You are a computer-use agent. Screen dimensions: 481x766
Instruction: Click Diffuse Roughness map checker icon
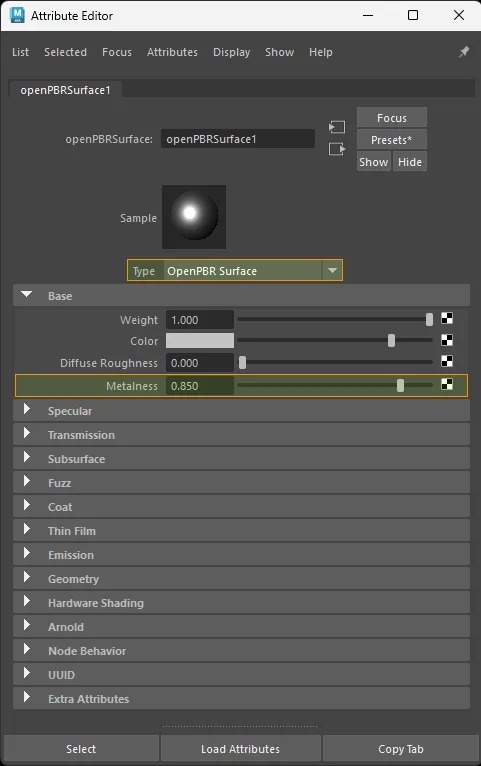(447, 361)
